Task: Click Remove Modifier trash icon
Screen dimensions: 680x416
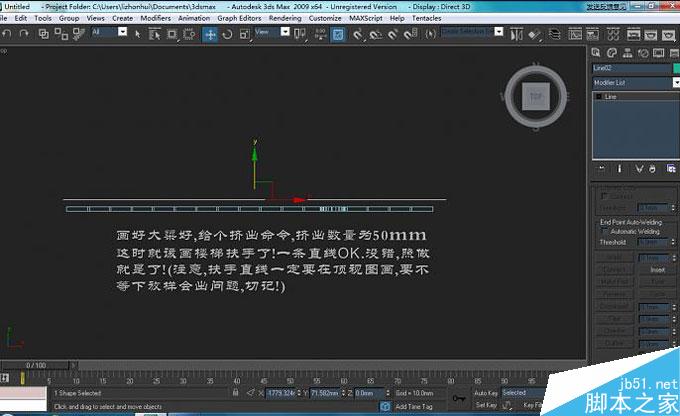Action: click(x=653, y=169)
